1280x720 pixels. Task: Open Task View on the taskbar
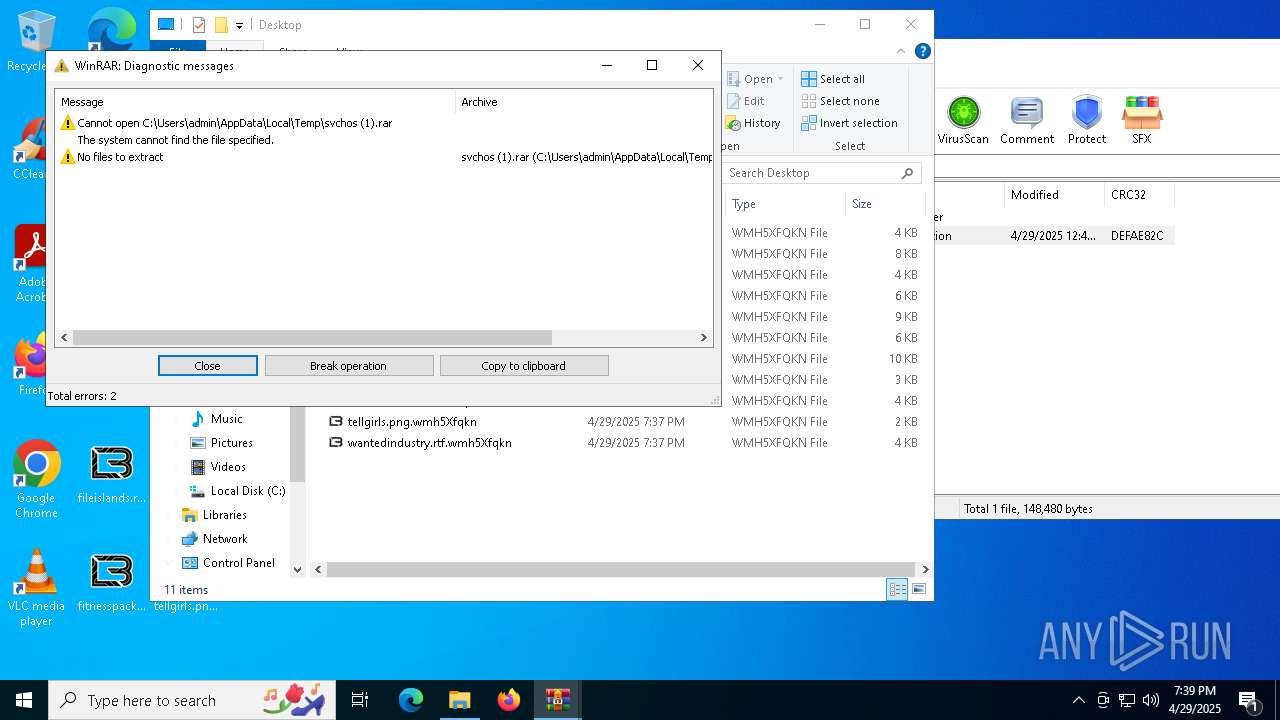[360, 700]
